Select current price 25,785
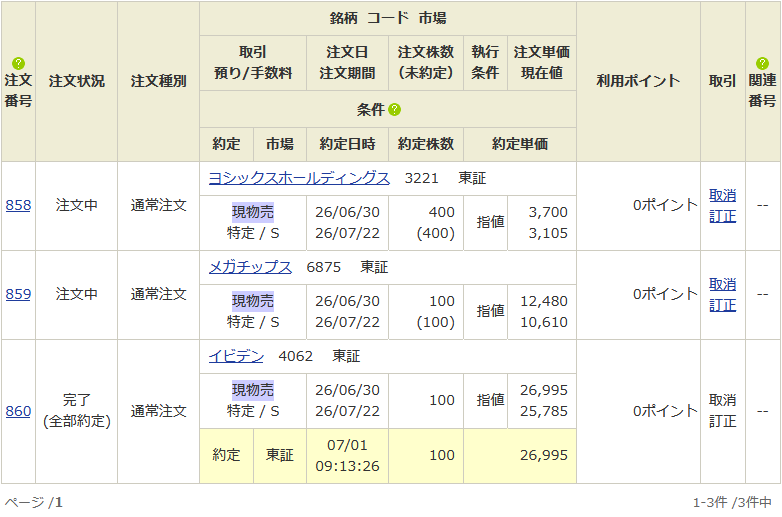Image resolution: width=782 pixels, height=517 pixels. [x=544, y=411]
